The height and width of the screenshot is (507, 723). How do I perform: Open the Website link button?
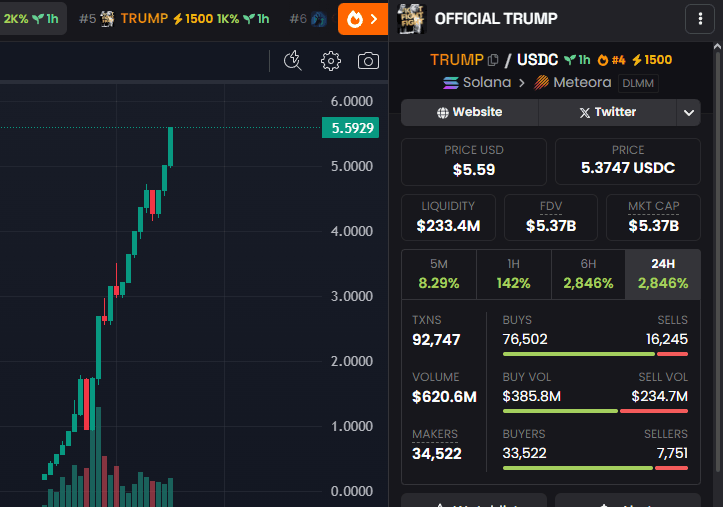tap(469, 112)
